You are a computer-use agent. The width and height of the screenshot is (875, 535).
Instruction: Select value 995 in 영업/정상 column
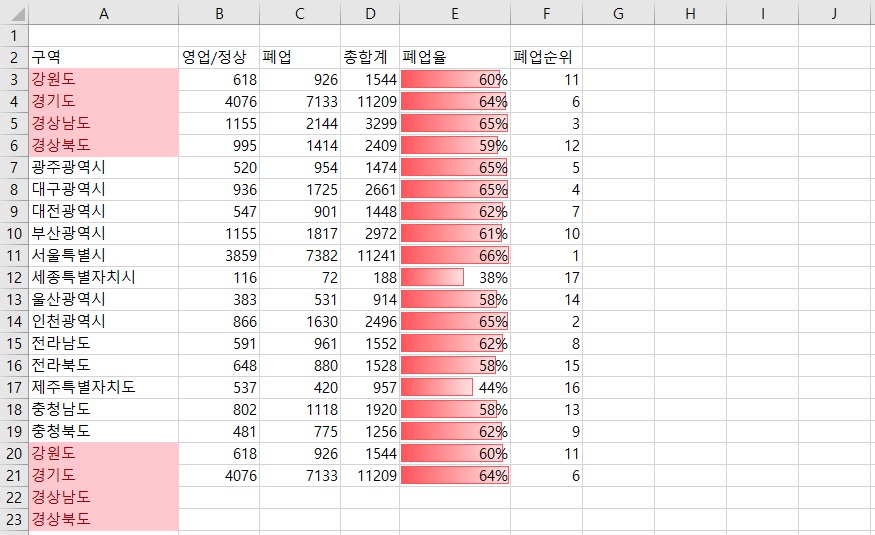coord(219,146)
